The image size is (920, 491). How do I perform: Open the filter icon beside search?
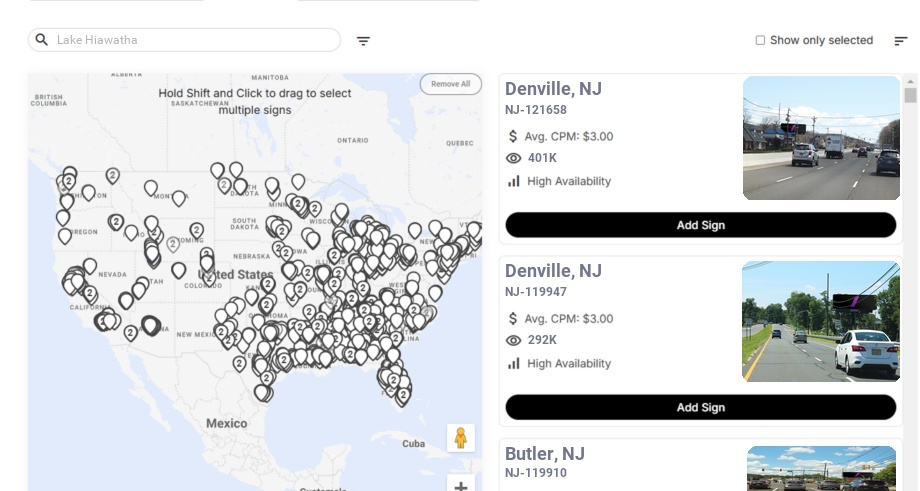click(x=363, y=41)
